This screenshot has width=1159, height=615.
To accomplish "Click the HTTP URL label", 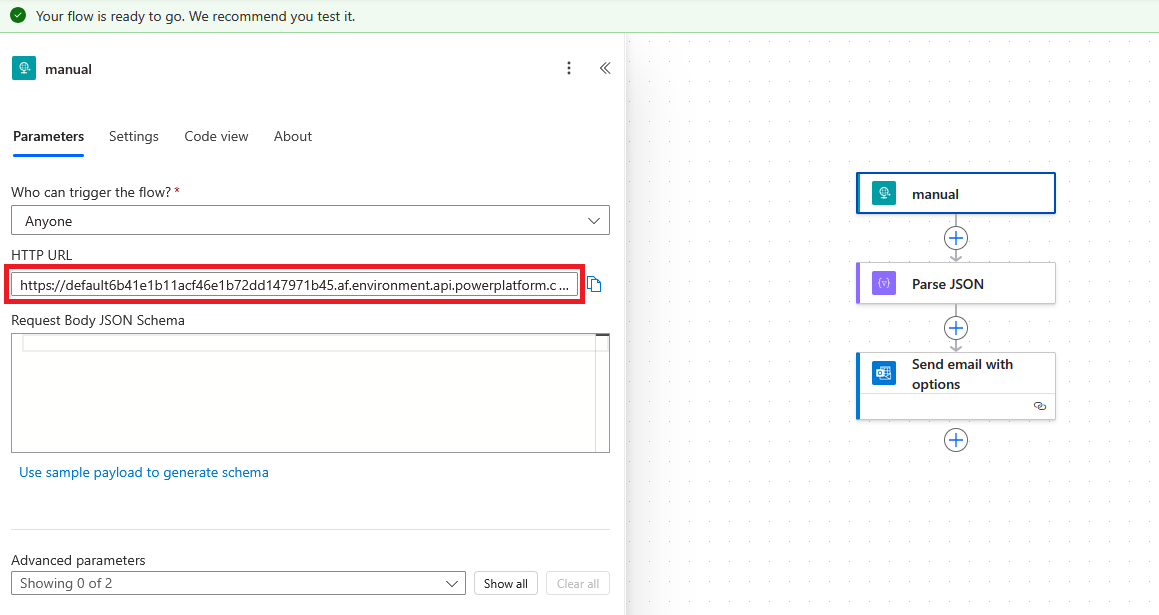I will (x=41, y=255).
